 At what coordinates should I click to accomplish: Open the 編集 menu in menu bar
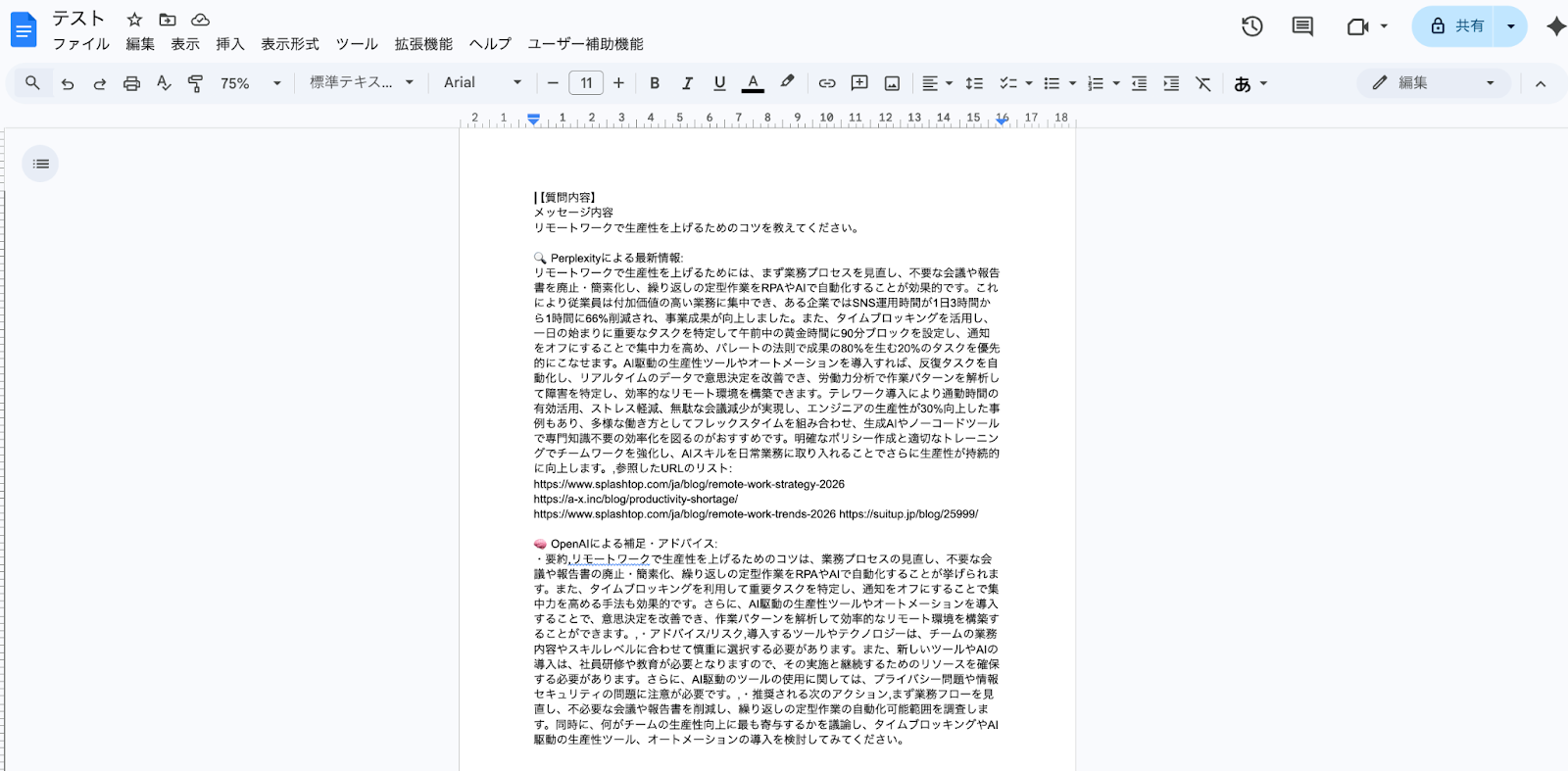140,44
